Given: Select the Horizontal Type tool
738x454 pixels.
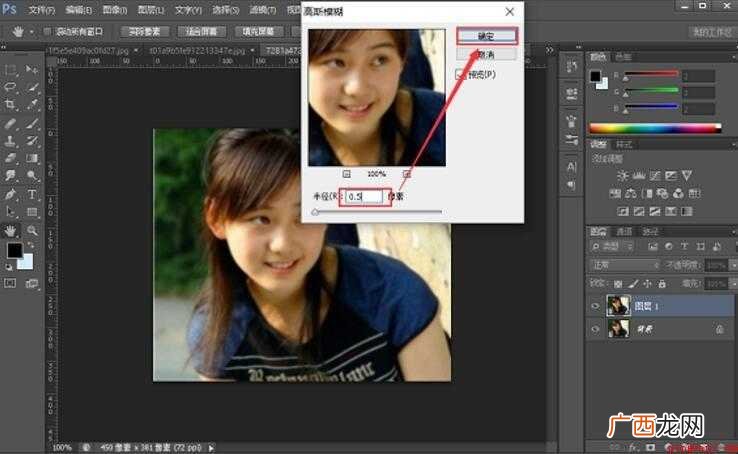Looking at the screenshot, I should [x=32, y=194].
